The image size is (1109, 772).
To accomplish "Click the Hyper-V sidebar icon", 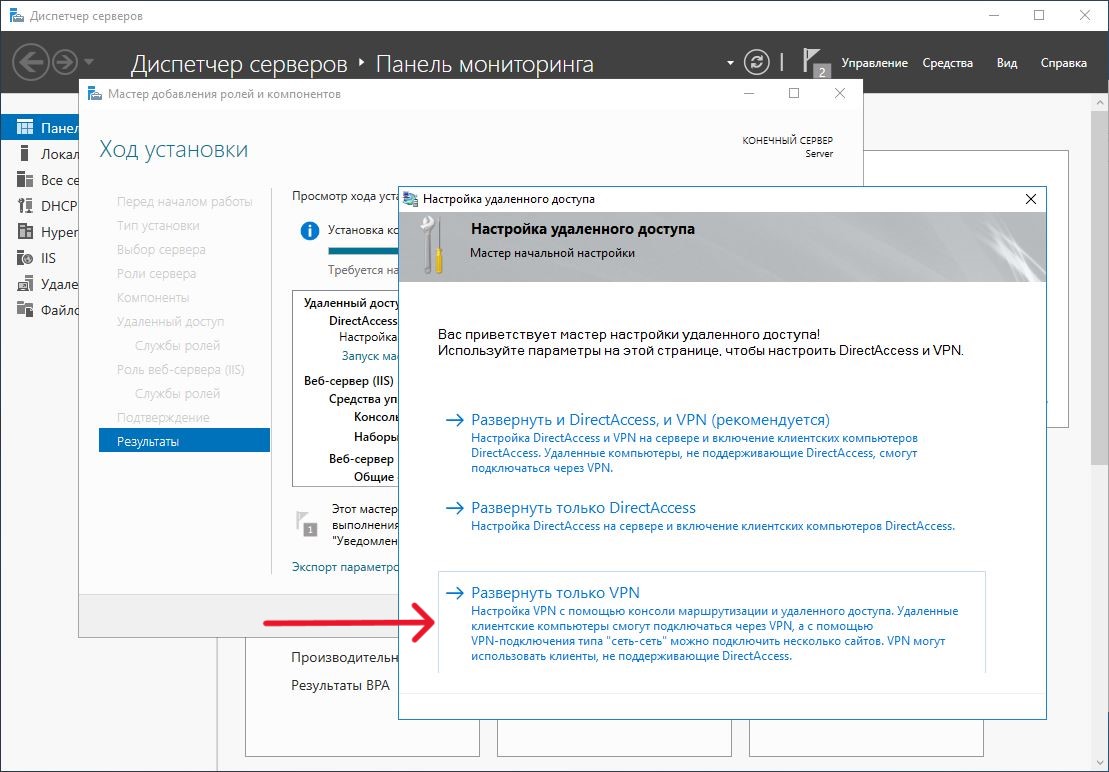I will (25, 232).
